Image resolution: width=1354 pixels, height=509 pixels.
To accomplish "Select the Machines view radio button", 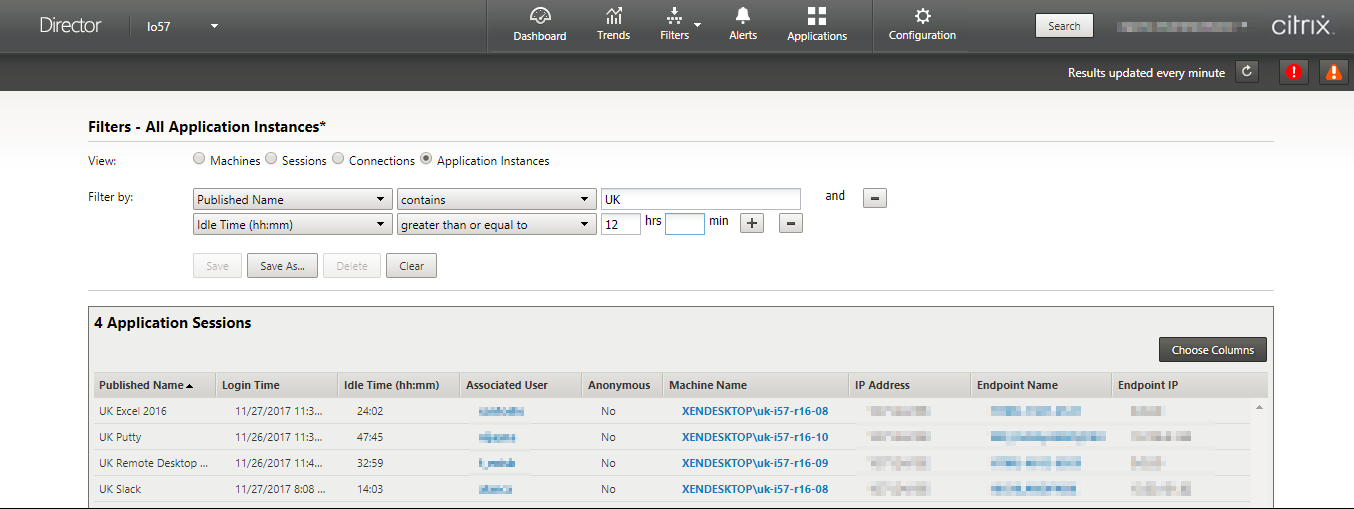I will [x=199, y=160].
